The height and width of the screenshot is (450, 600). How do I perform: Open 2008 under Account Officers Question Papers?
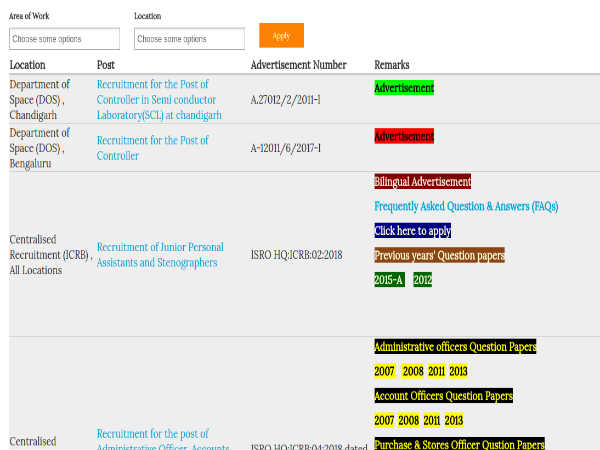(x=408, y=420)
